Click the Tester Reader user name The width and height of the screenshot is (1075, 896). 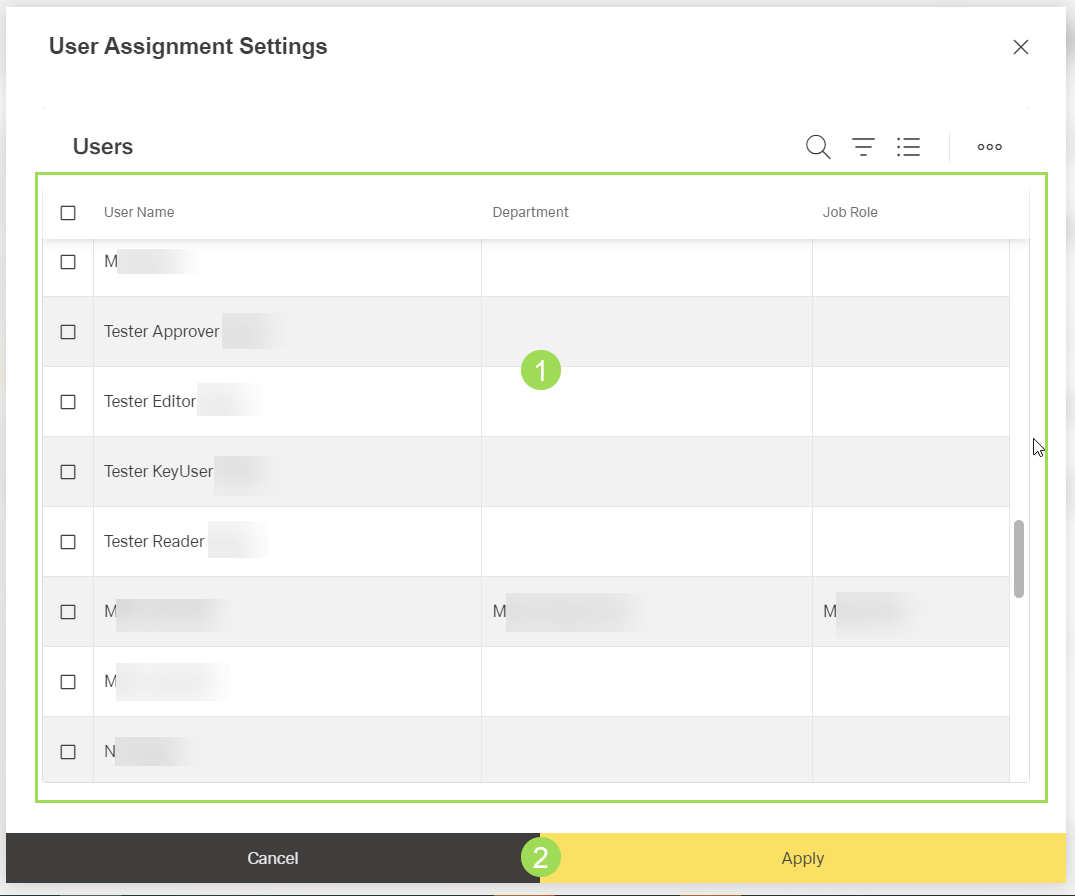154,542
